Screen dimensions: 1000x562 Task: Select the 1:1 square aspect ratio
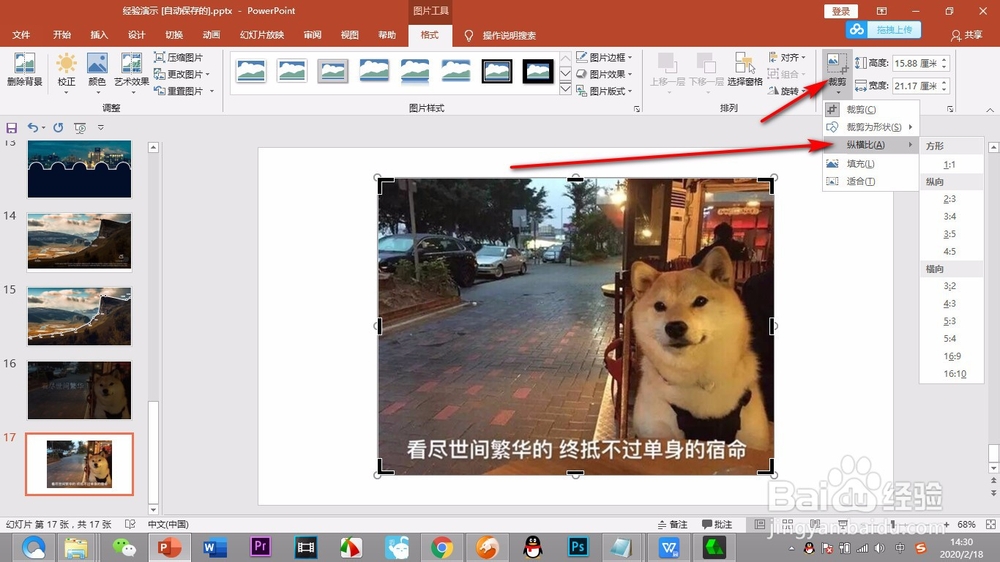[950, 165]
